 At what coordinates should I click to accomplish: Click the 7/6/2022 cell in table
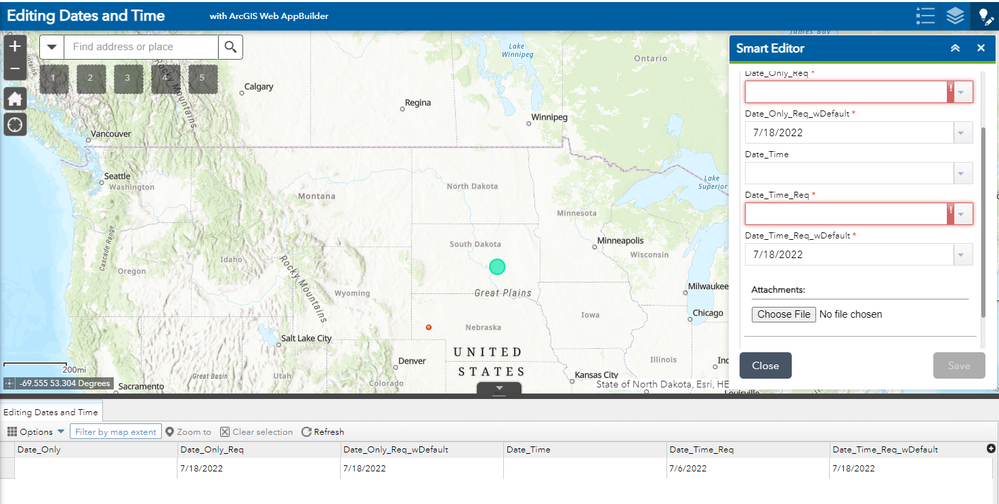pos(748,468)
